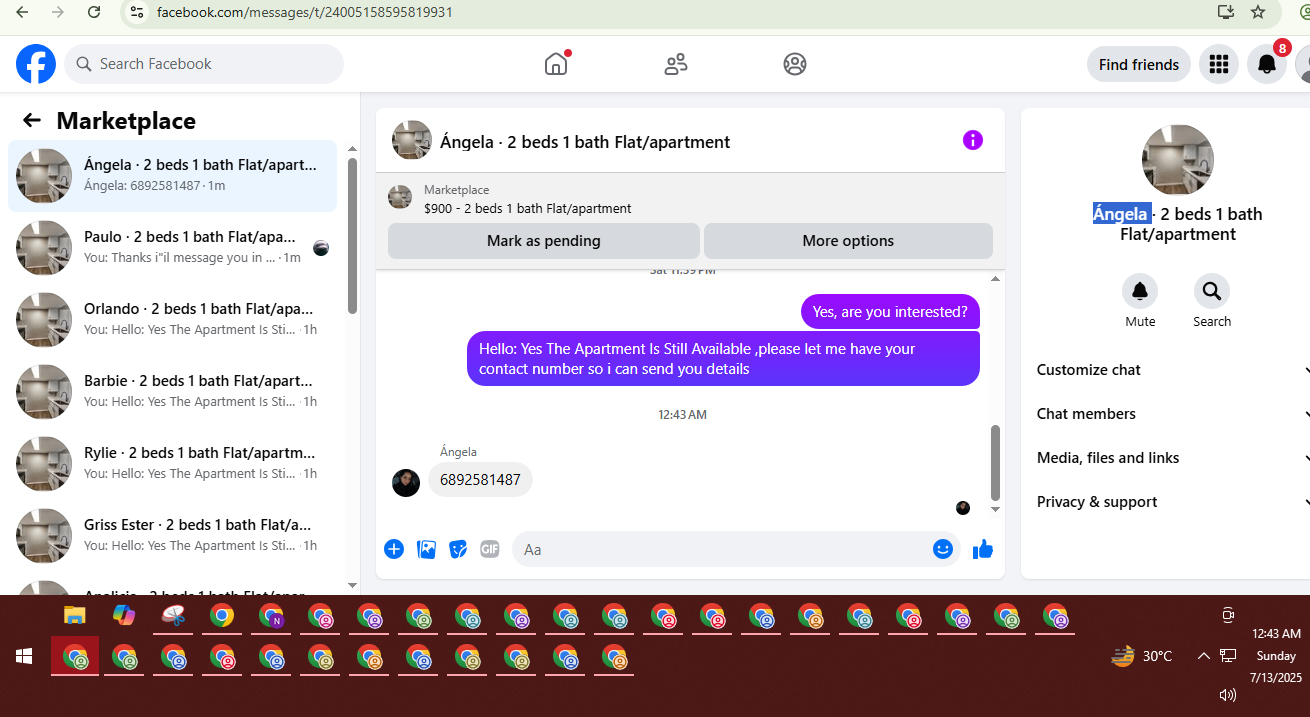Image resolution: width=1310 pixels, height=717 pixels.
Task: Click the Find friends button
Action: pyautogui.click(x=1139, y=64)
